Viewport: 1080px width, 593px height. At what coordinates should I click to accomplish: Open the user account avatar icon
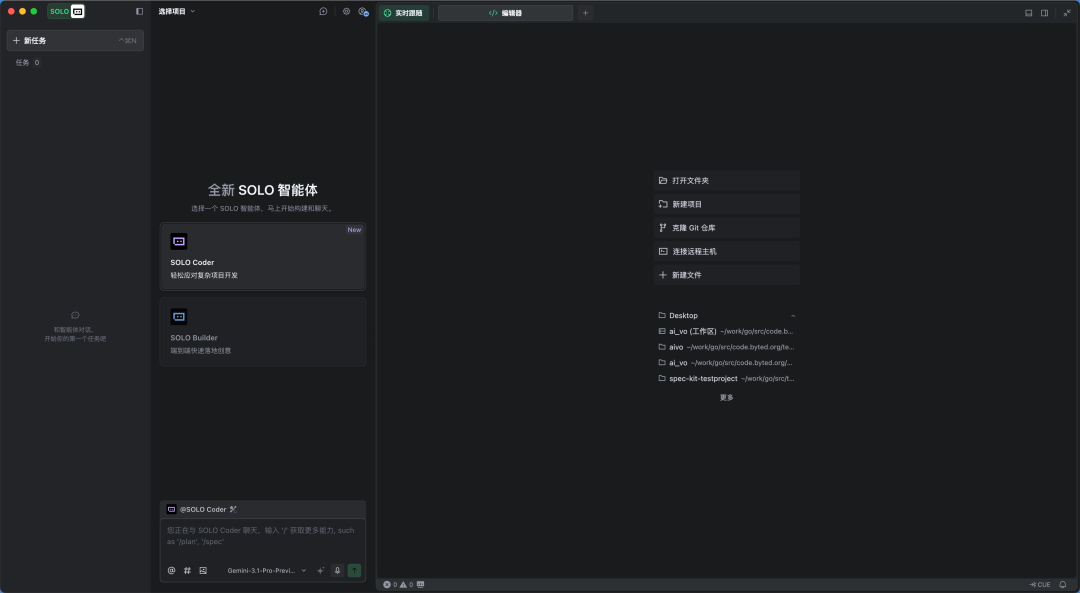pos(364,12)
